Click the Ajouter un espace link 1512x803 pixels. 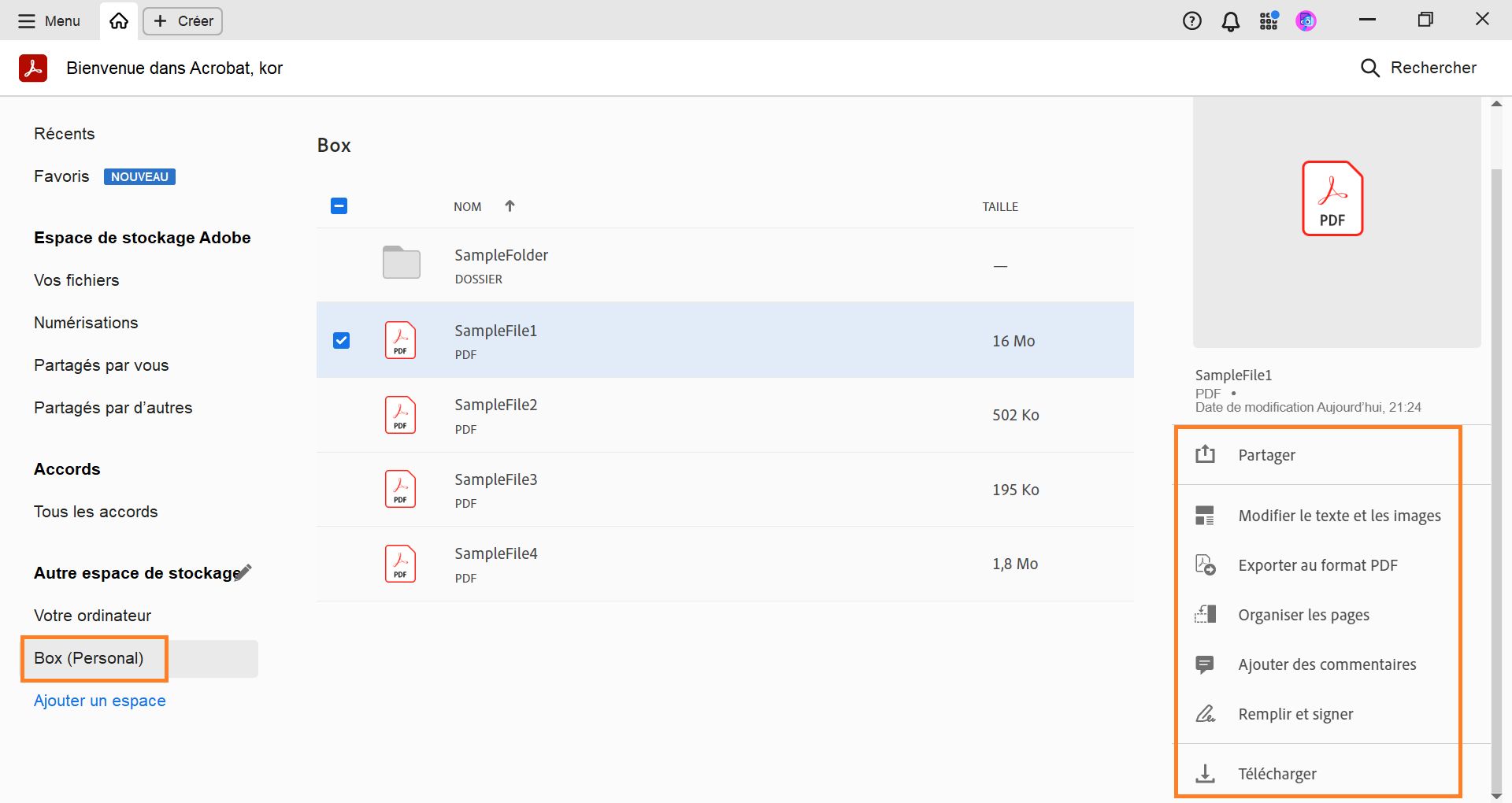(100, 701)
